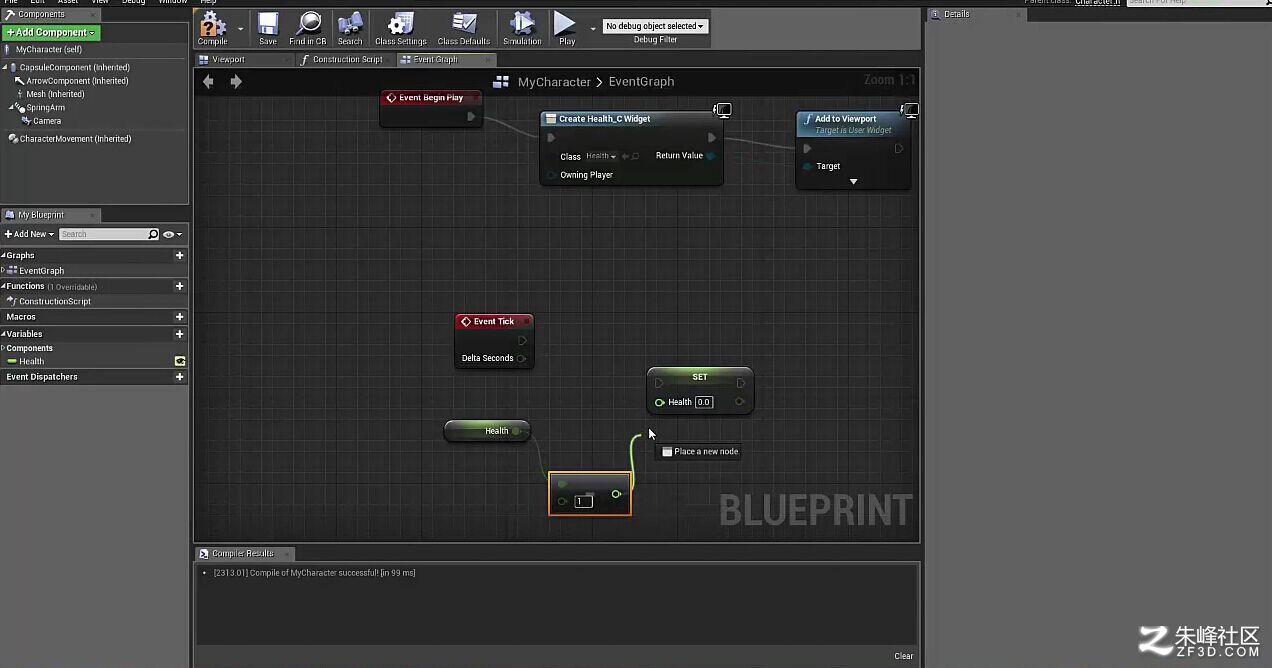Navigate forward with the right arrow

(236, 82)
